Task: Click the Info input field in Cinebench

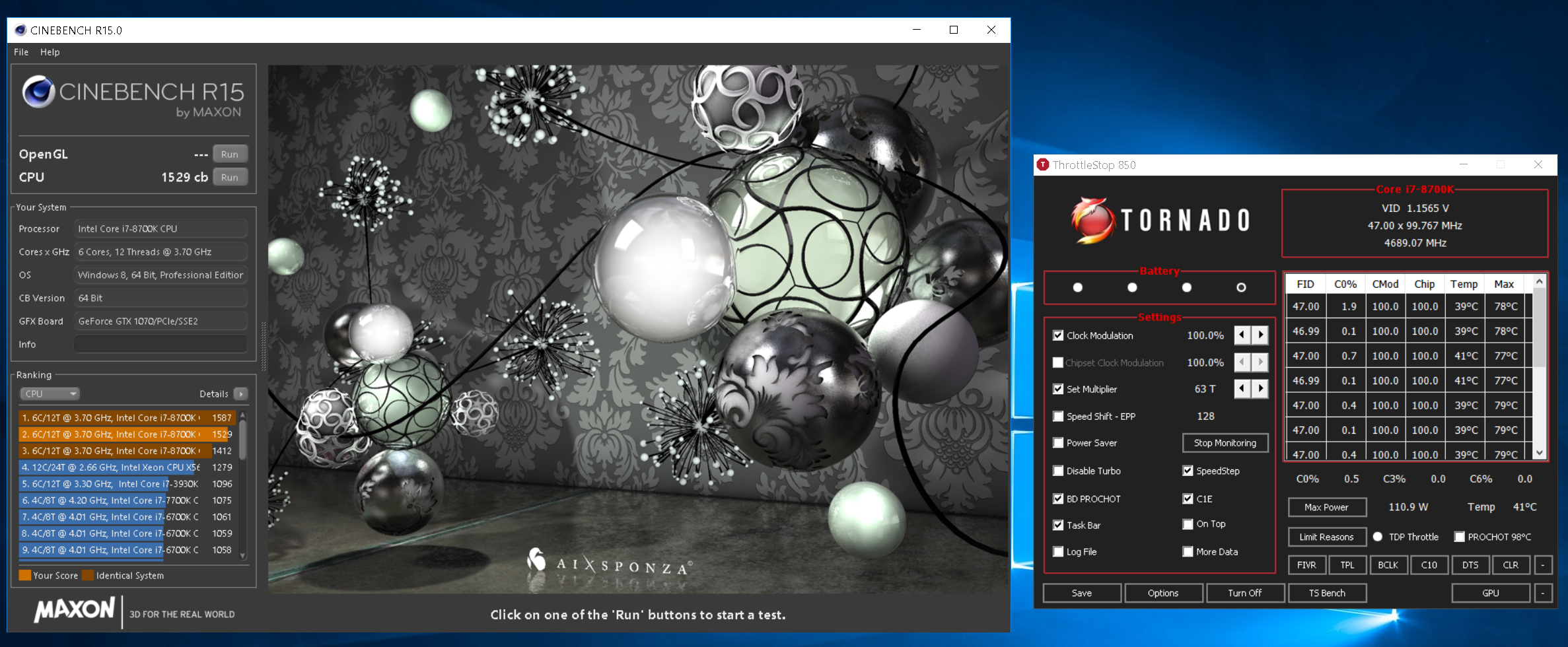Action: click(x=160, y=344)
